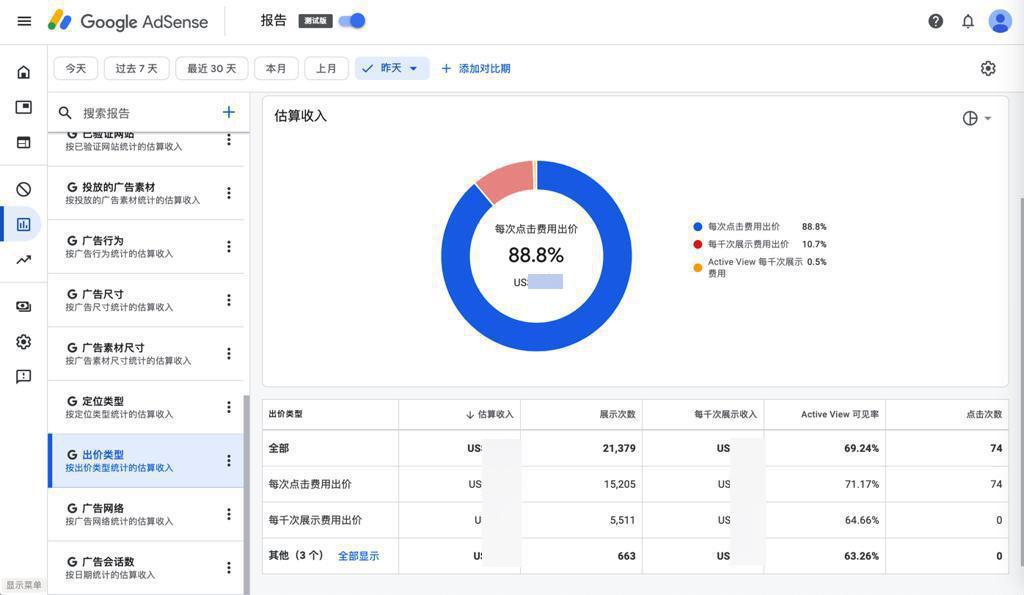
Task: Open the 广告素材尺寸 report
Action: (x=145, y=354)
